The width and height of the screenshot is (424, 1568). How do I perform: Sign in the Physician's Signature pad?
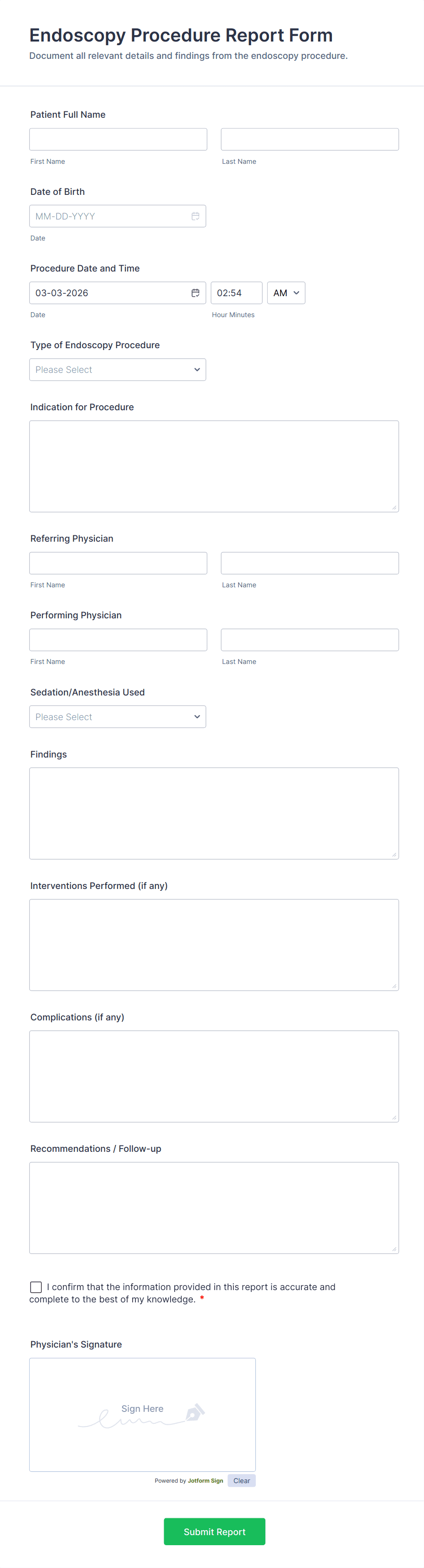(142, 1415)
